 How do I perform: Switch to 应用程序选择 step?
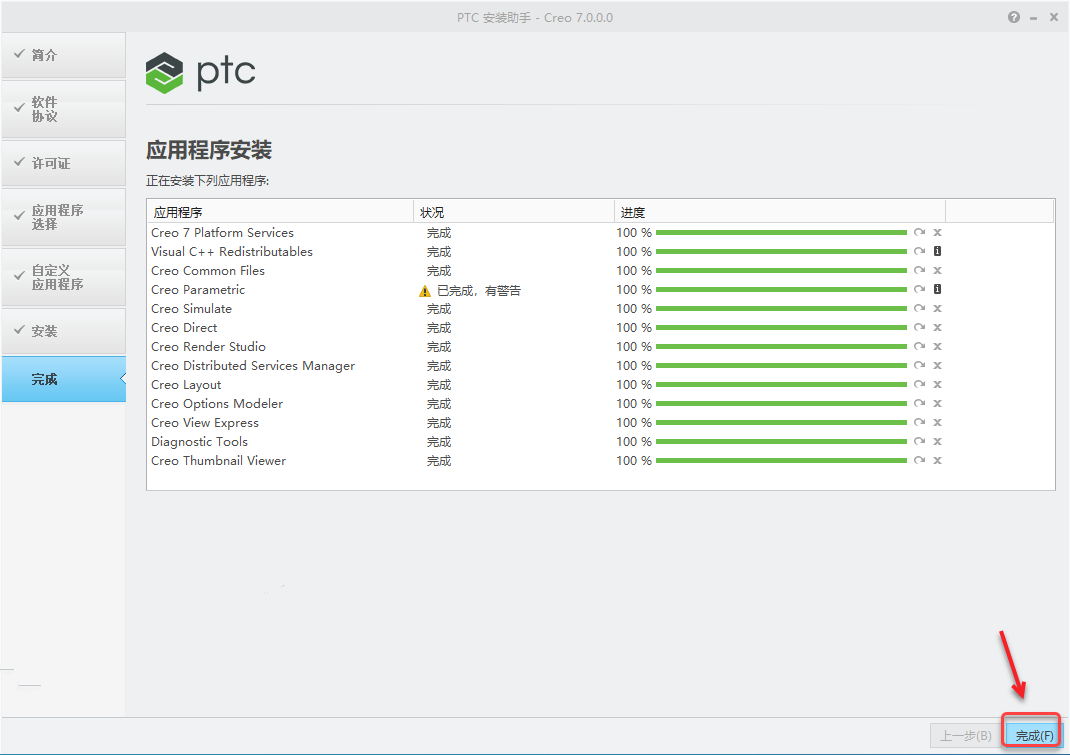click(63, 217)
